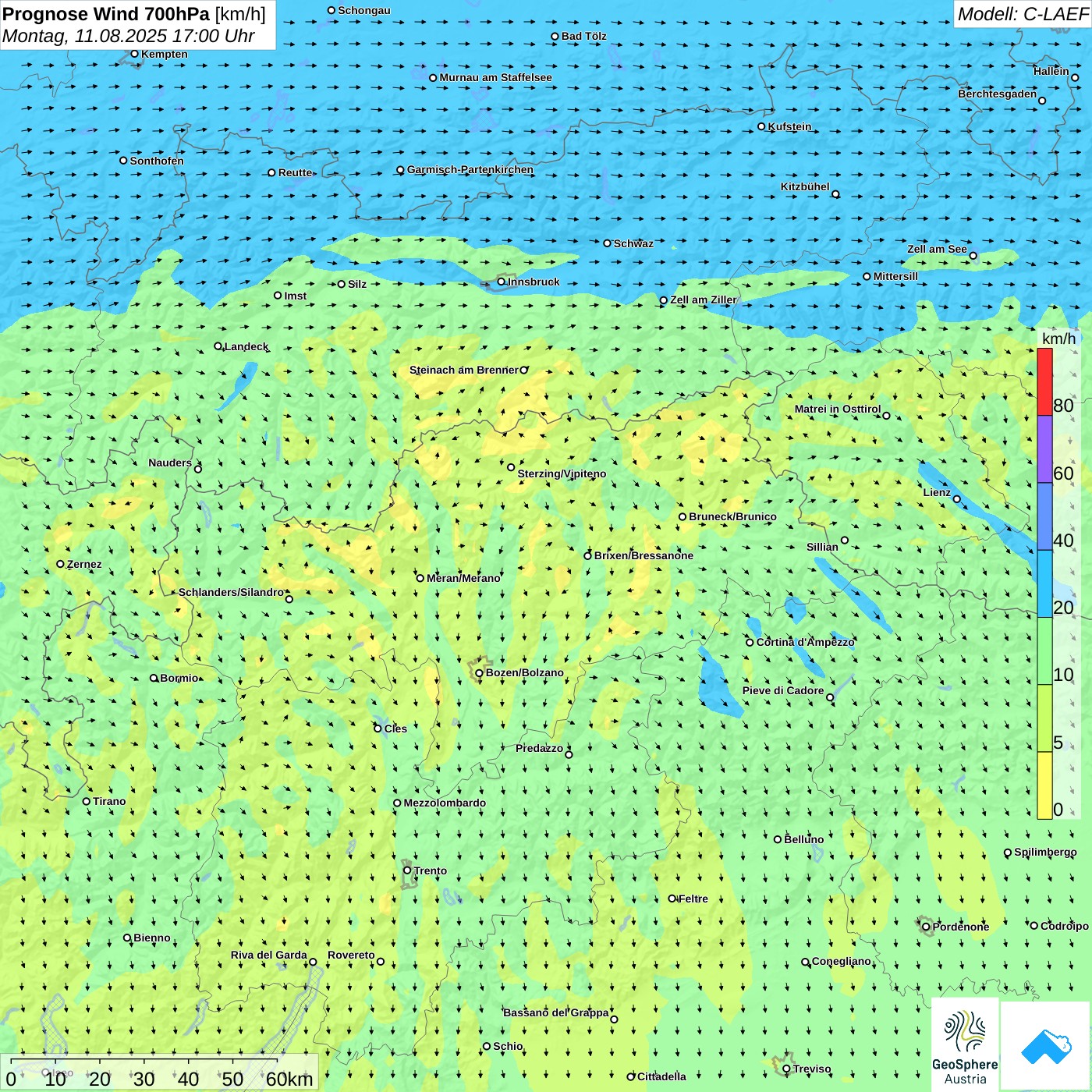Click the 'Zernez' label
This screenshot has height=1092, width=1092.
tap(84, 564)
